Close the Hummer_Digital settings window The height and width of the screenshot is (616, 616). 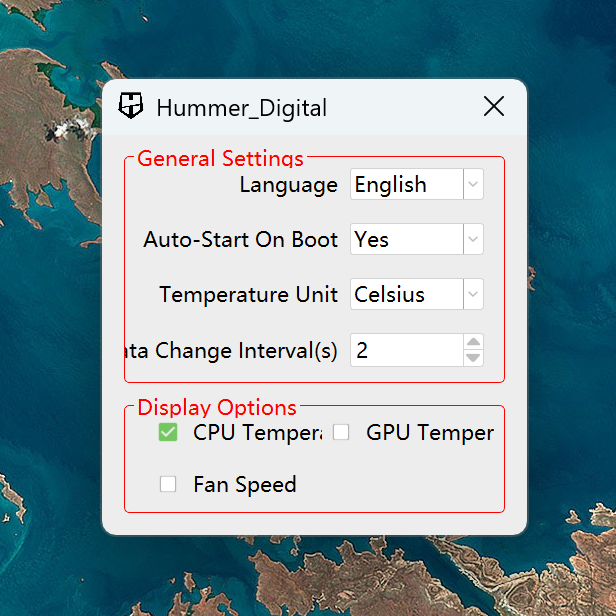494,106
